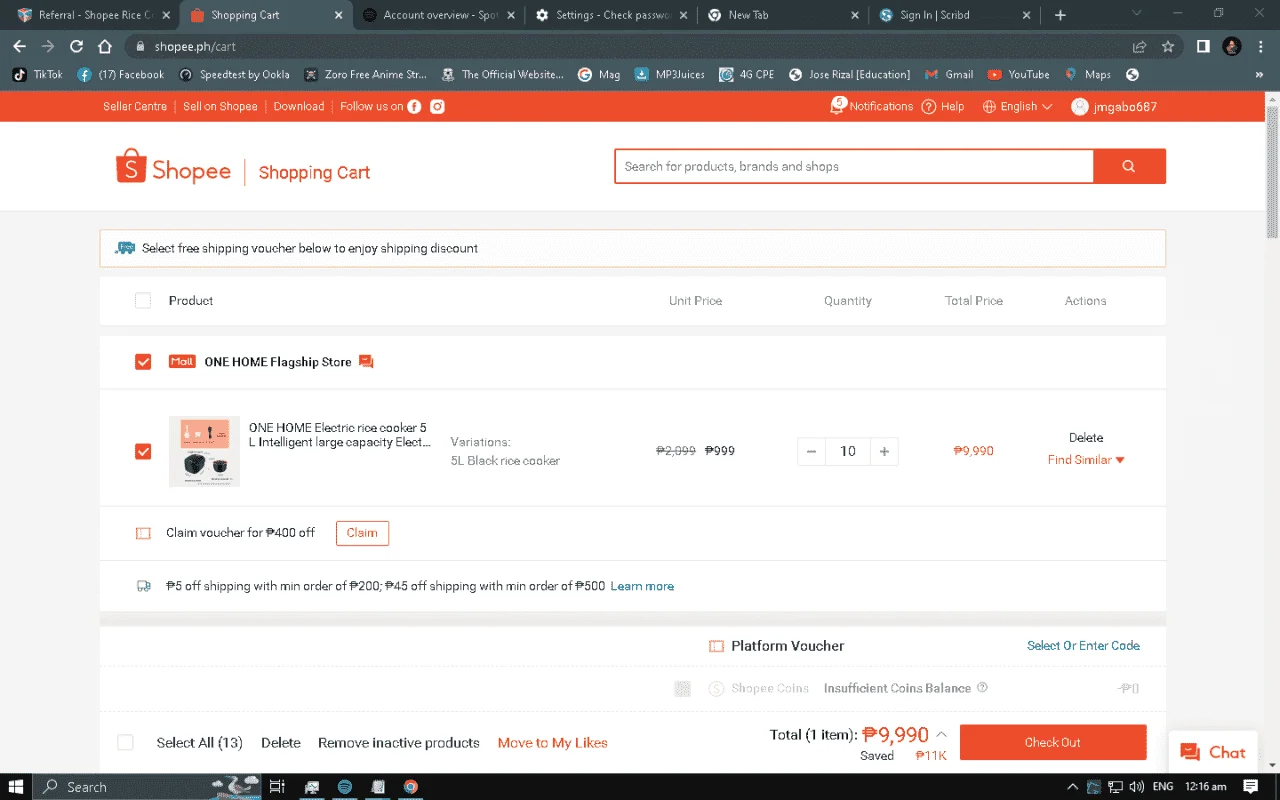Click the product search field
This screenshot has width=1280, height=800.
[x=854, y=166]
